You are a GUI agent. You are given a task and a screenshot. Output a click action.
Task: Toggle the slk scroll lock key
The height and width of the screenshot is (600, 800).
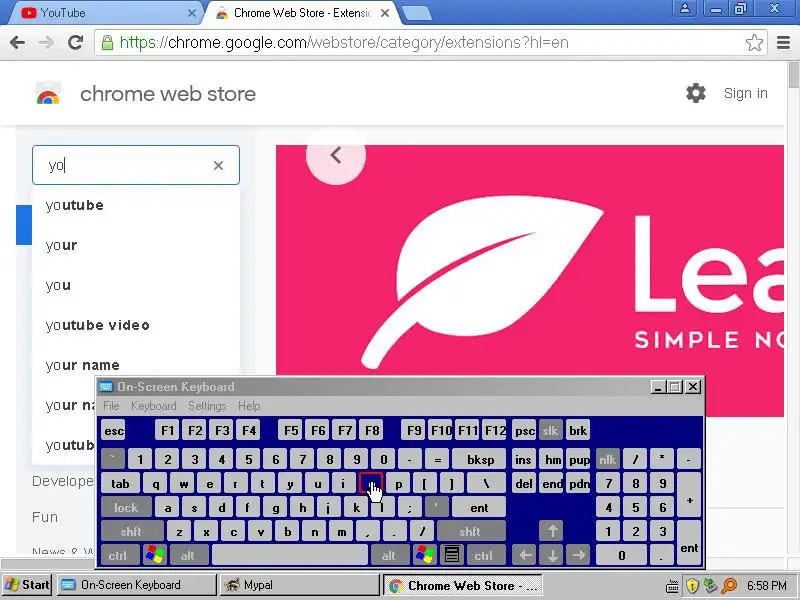point(551,431)
